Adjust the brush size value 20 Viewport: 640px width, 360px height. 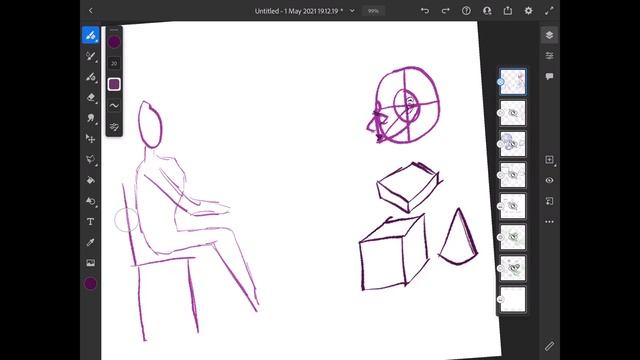tap(114, 63)
